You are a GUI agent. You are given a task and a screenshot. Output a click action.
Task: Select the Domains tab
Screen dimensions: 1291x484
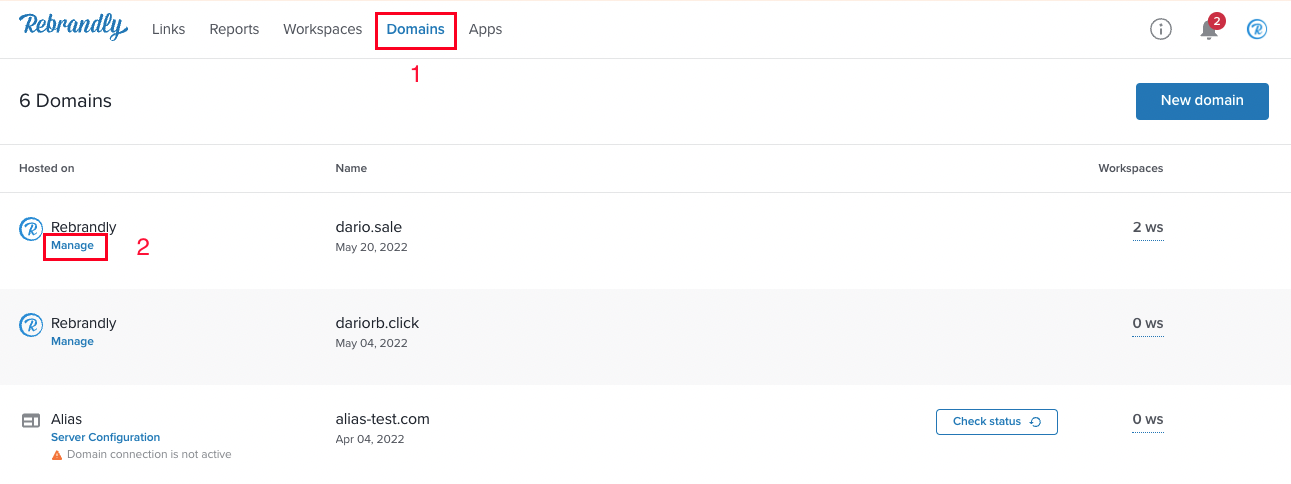tap(415, 29)
